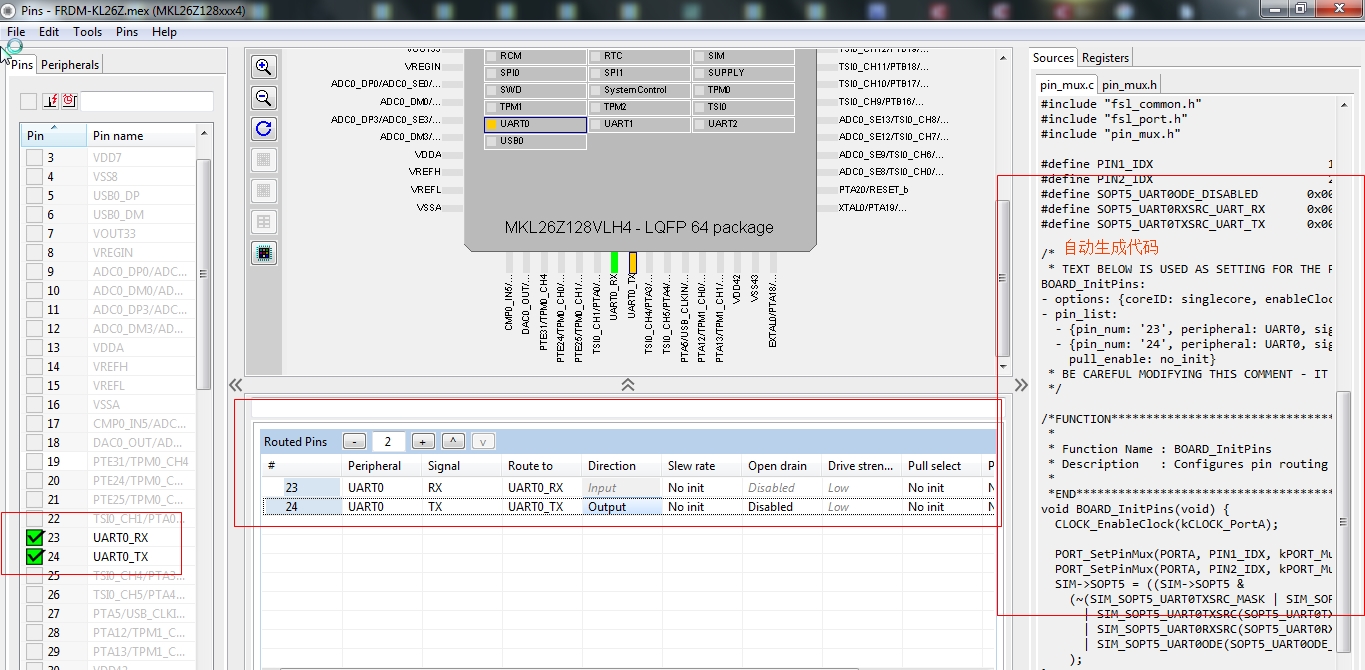1365x670 pixels.
Task: Check the pin 5 USB0_DP checkbox
Action: [x=34, y=196]
